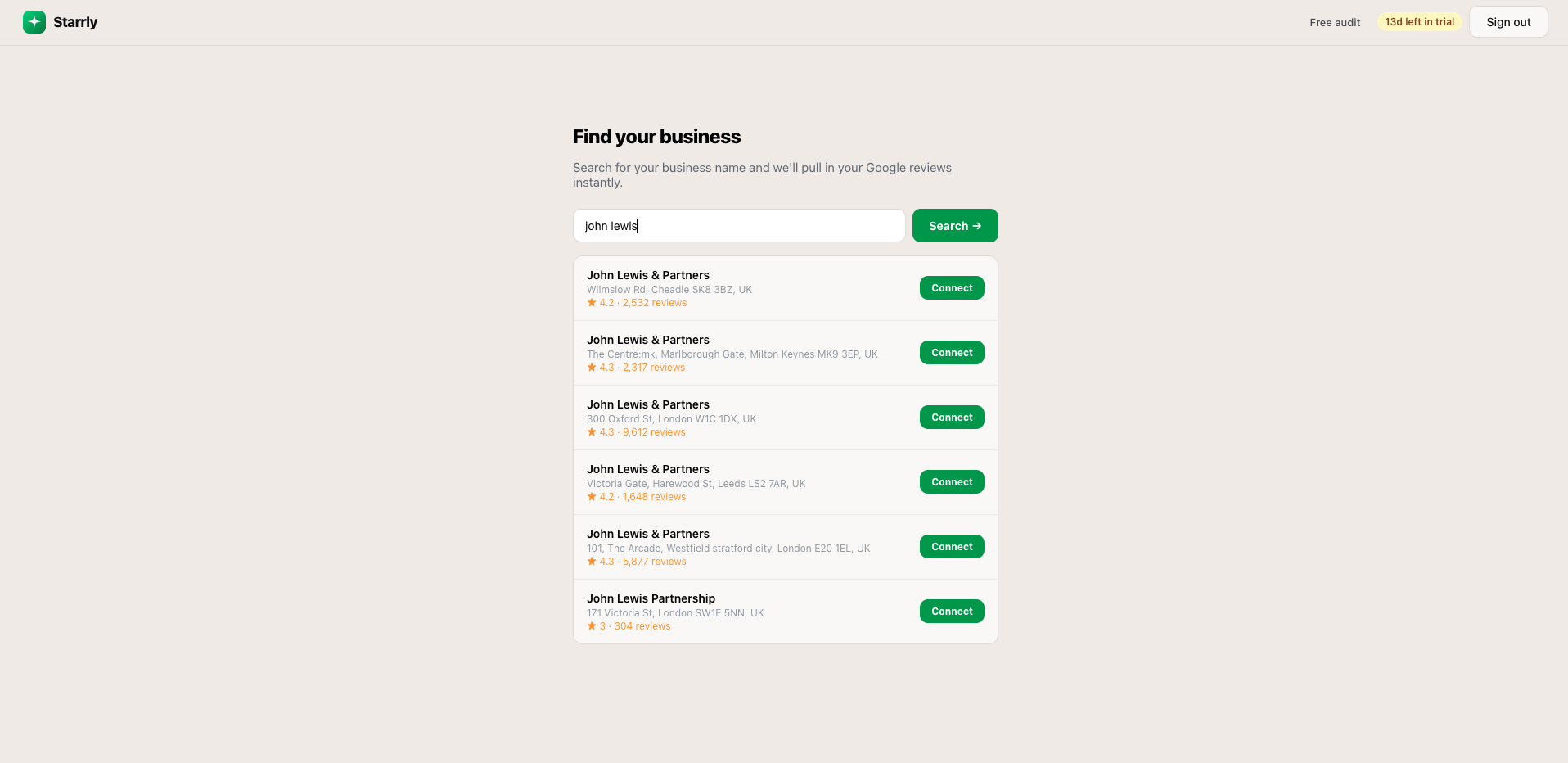The height and width of the screenshot is (763, 1568).
Task: Click the star icon on the Oxford St result
Action: (x=592, y=432)
